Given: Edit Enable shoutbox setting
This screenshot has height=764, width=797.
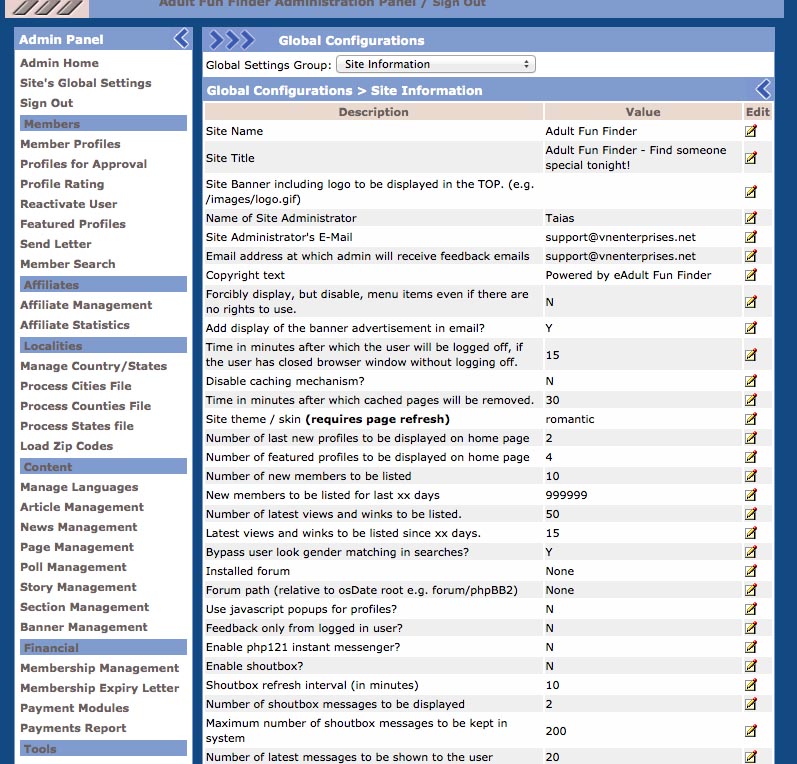Looking at the screenshot, I should click(x=751, y=666).
